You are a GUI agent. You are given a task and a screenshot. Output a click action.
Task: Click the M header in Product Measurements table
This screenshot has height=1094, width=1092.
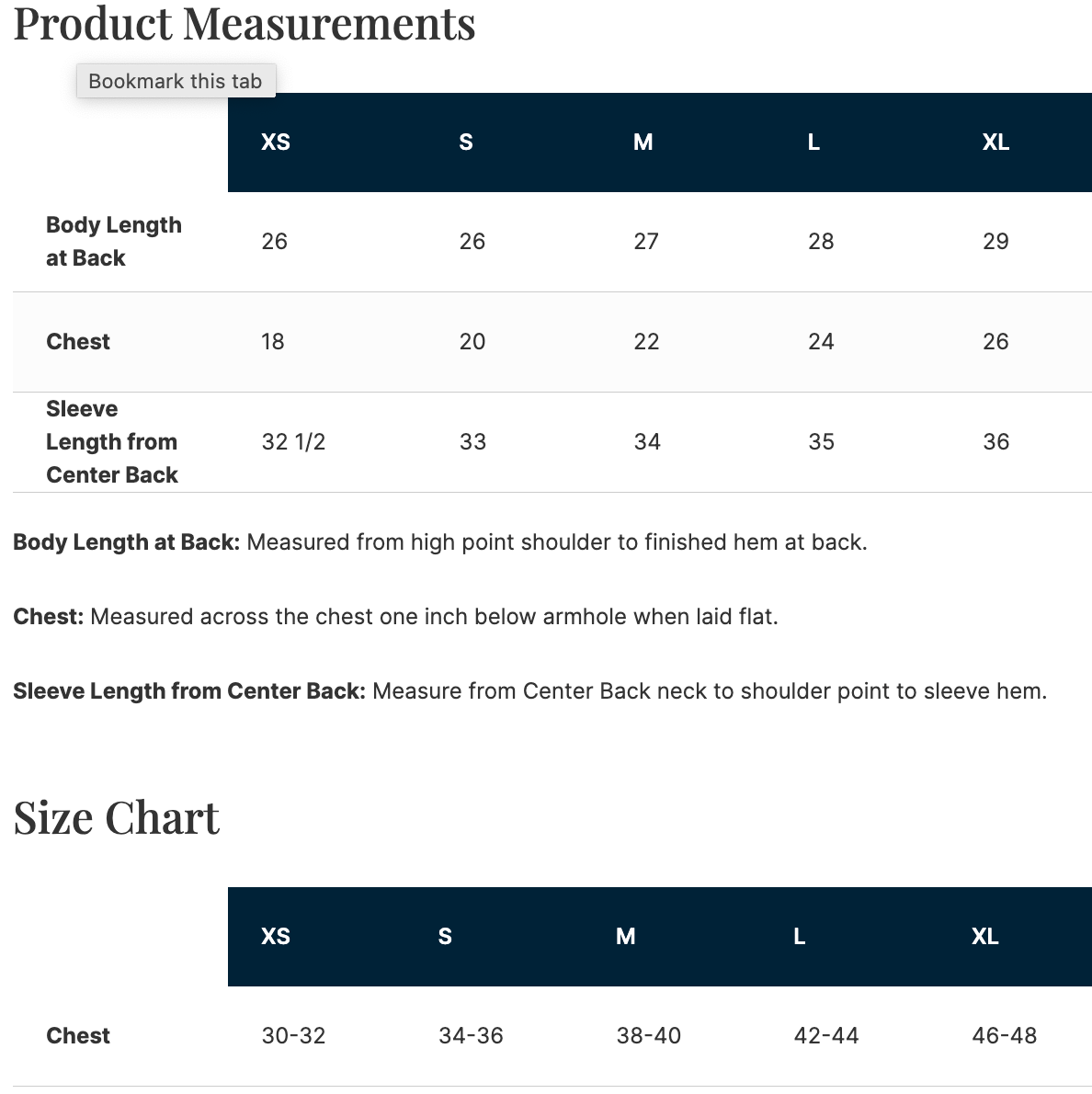tap(643, 142)
